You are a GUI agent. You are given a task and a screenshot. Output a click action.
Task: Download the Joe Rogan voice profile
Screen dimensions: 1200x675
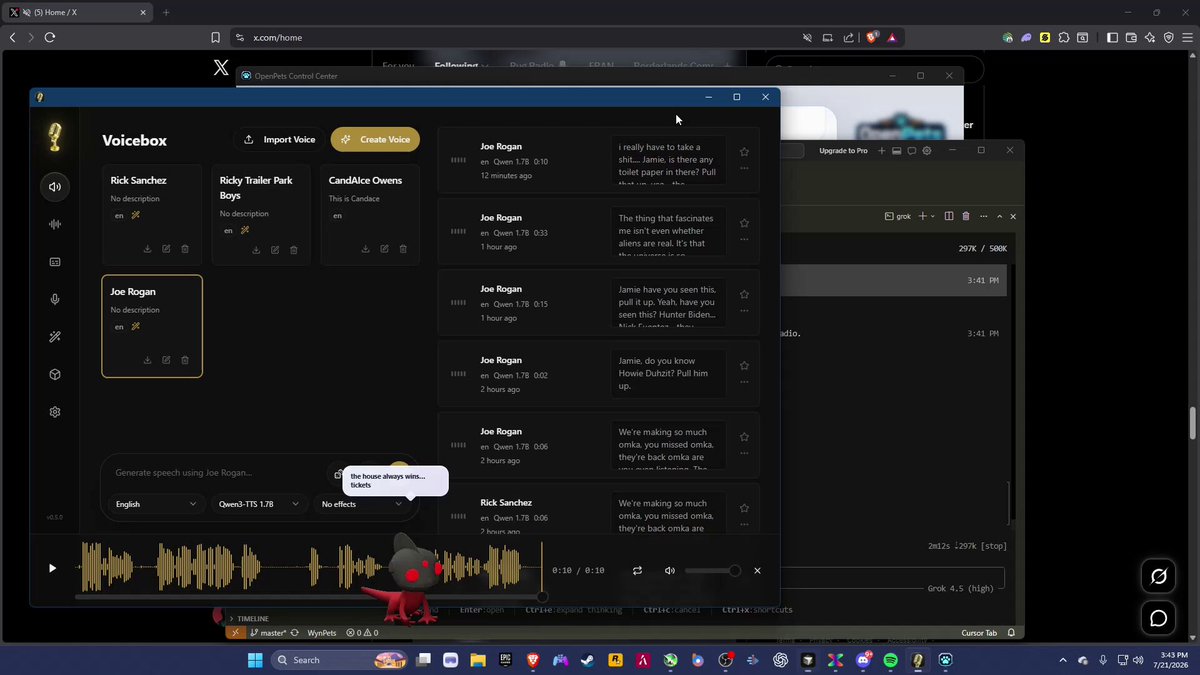(x=147, y=360)
